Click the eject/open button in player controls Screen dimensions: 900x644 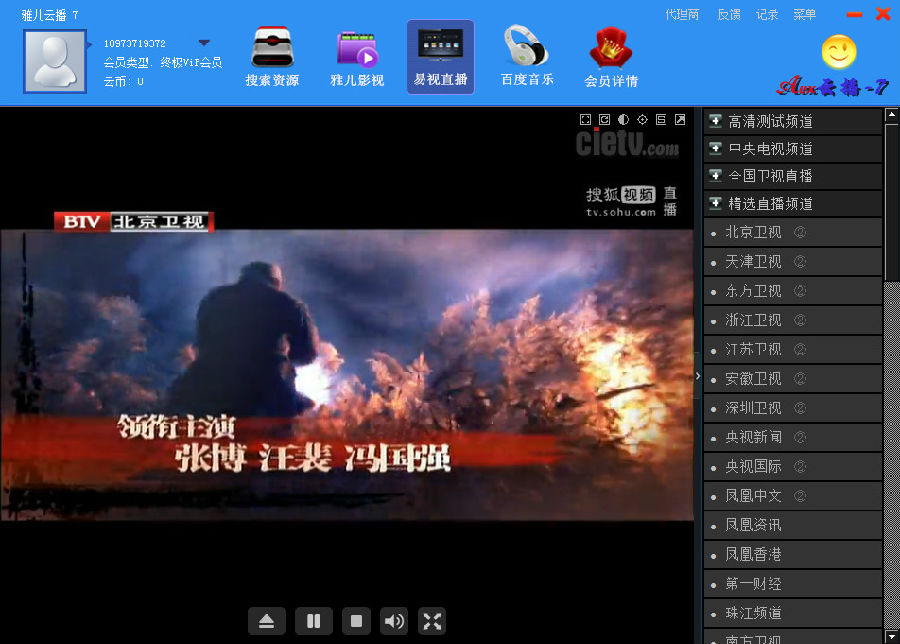coord(267,621)
